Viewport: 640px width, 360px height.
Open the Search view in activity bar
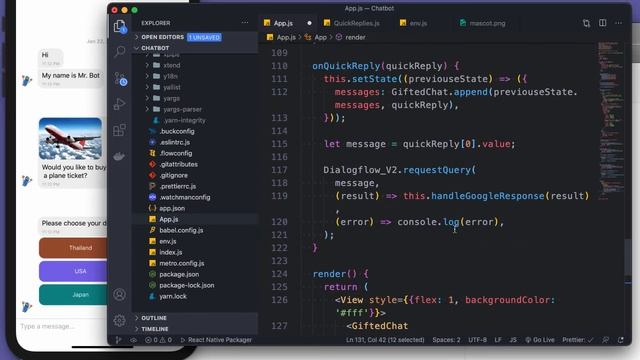(x=120, y=51)
